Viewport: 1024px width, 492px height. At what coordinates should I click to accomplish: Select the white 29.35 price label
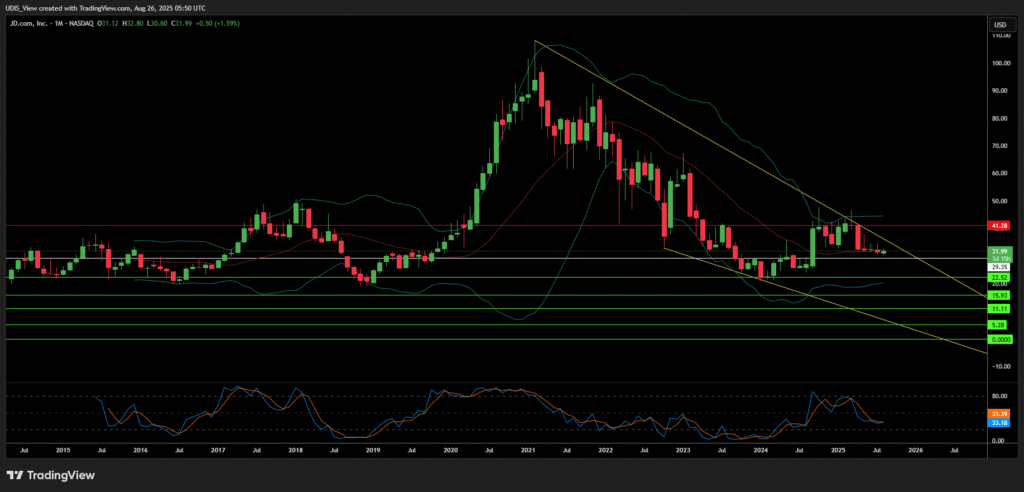click(999, 267)
